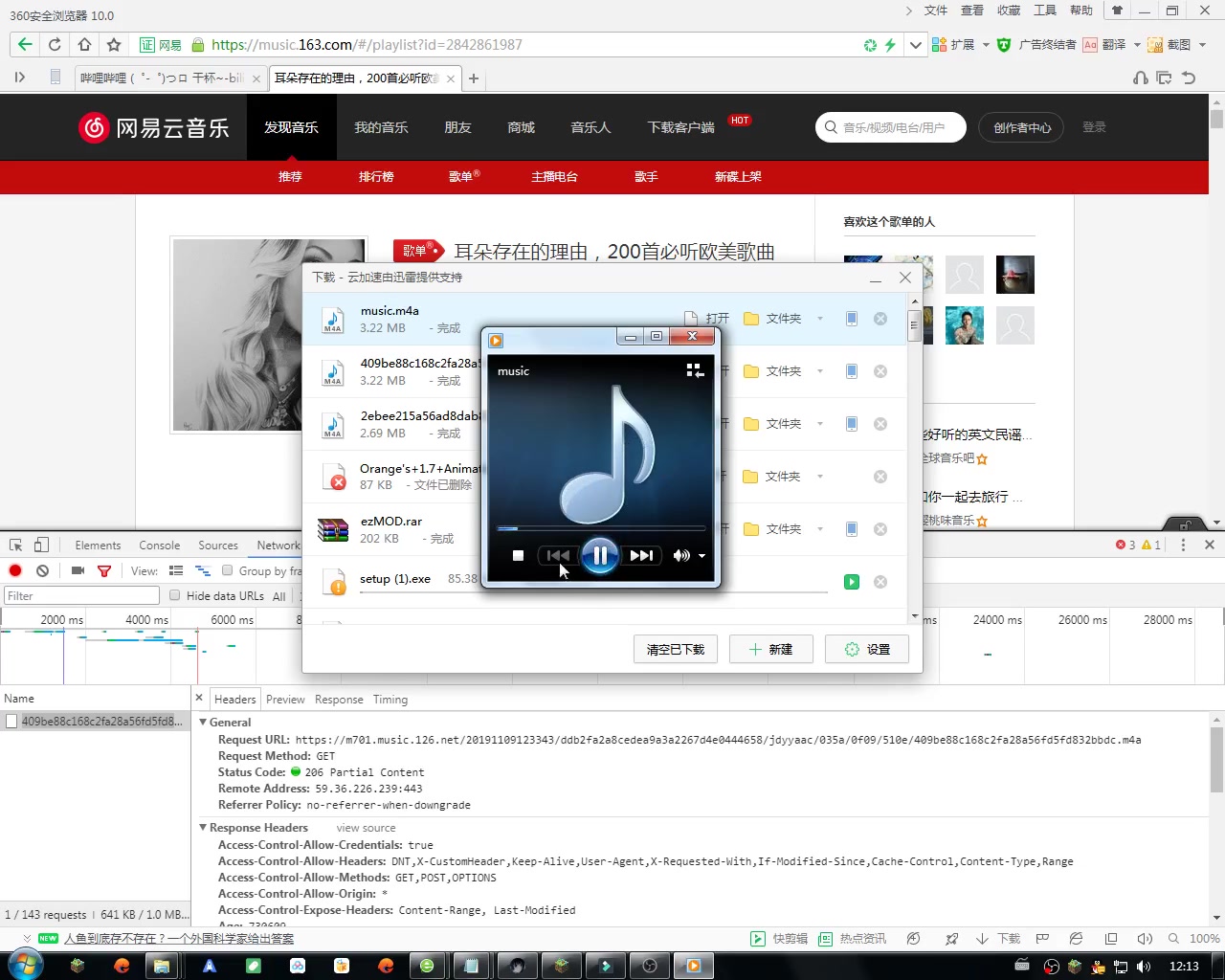Expand folder dropdown for ezMOD.rar row
1225x980 pixels.
[x=820, y=529]
